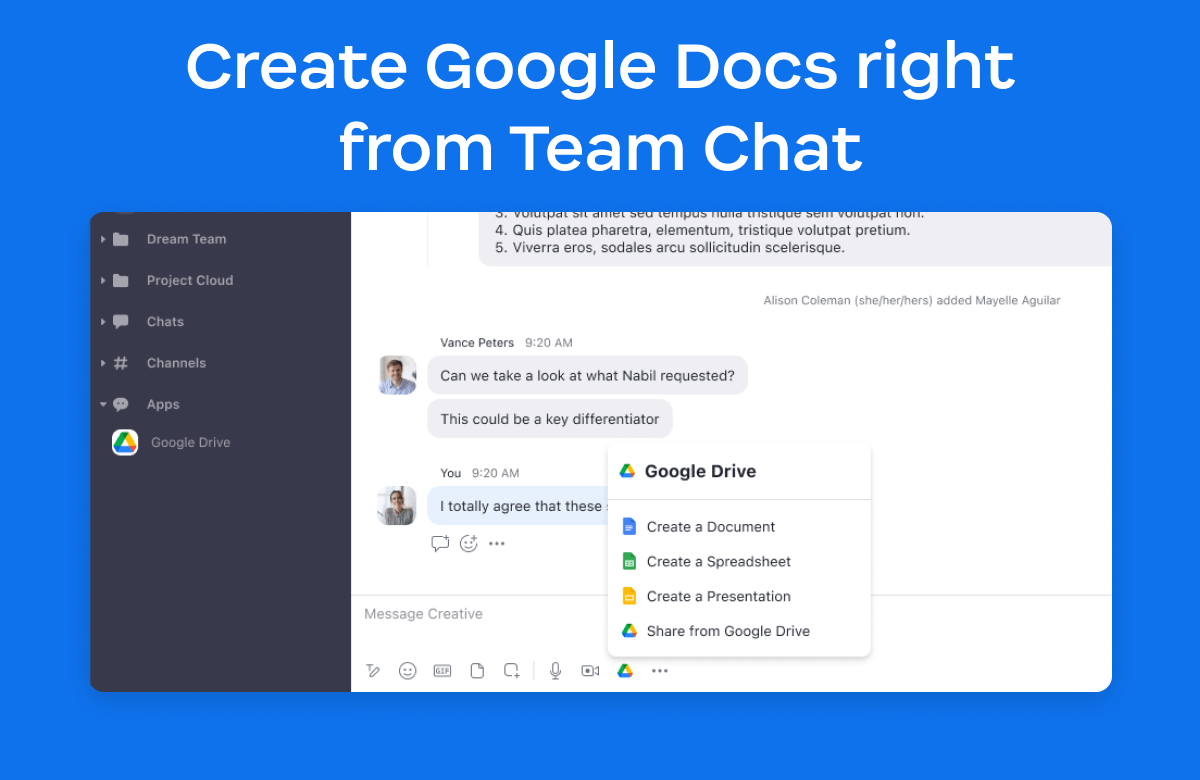Image resolution: width=1200 pixels, height=780 pixels.
Task: Open the Google Drive app in the sidebar
Action: (x=171, y=443)
